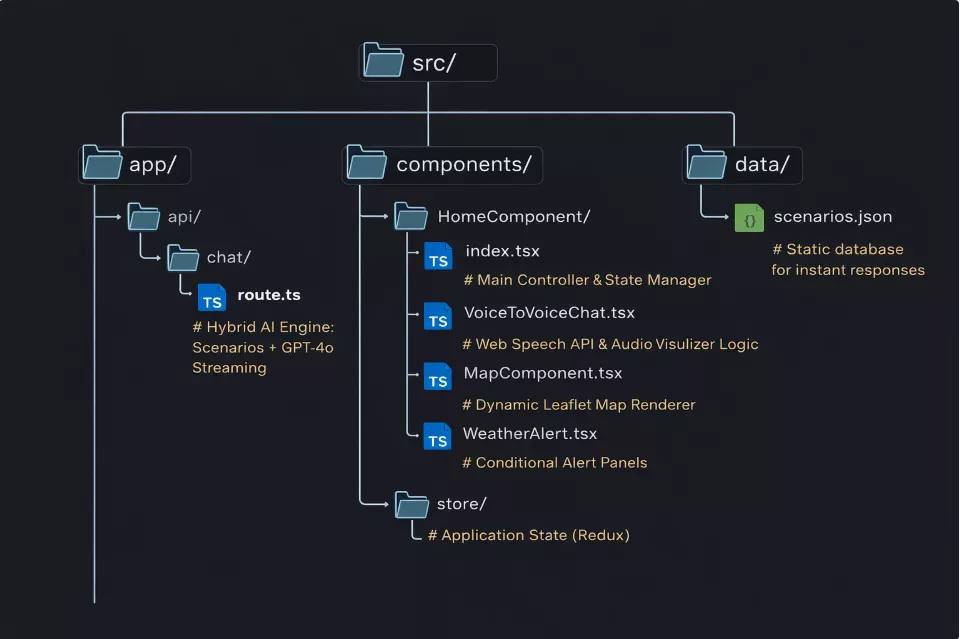Click the WeatherAlert.tsx file icon
The image size is (960, 639).
(x=437, y=437)
